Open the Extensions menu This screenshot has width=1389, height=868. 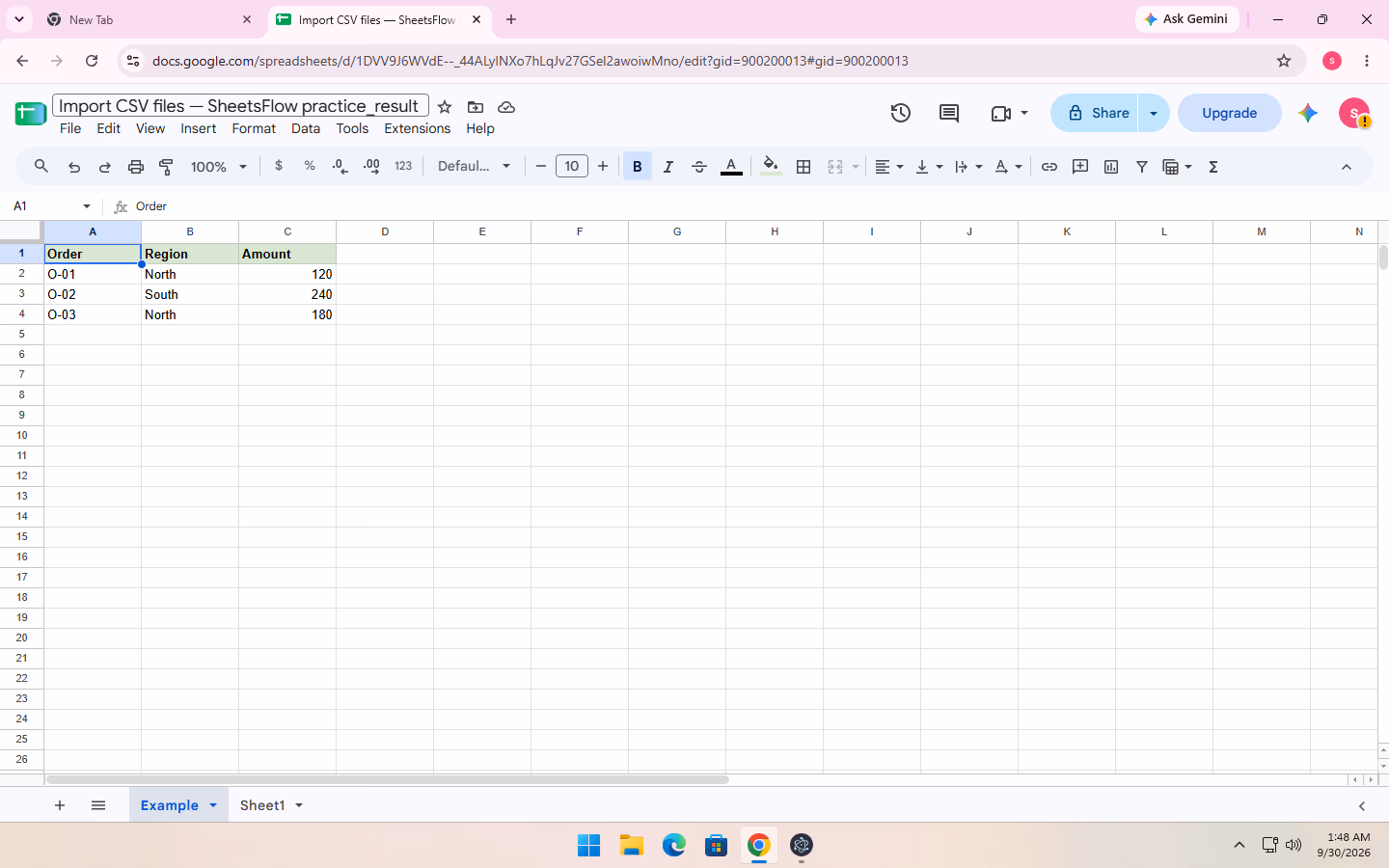pyautogui.click(x=417, y=128)
